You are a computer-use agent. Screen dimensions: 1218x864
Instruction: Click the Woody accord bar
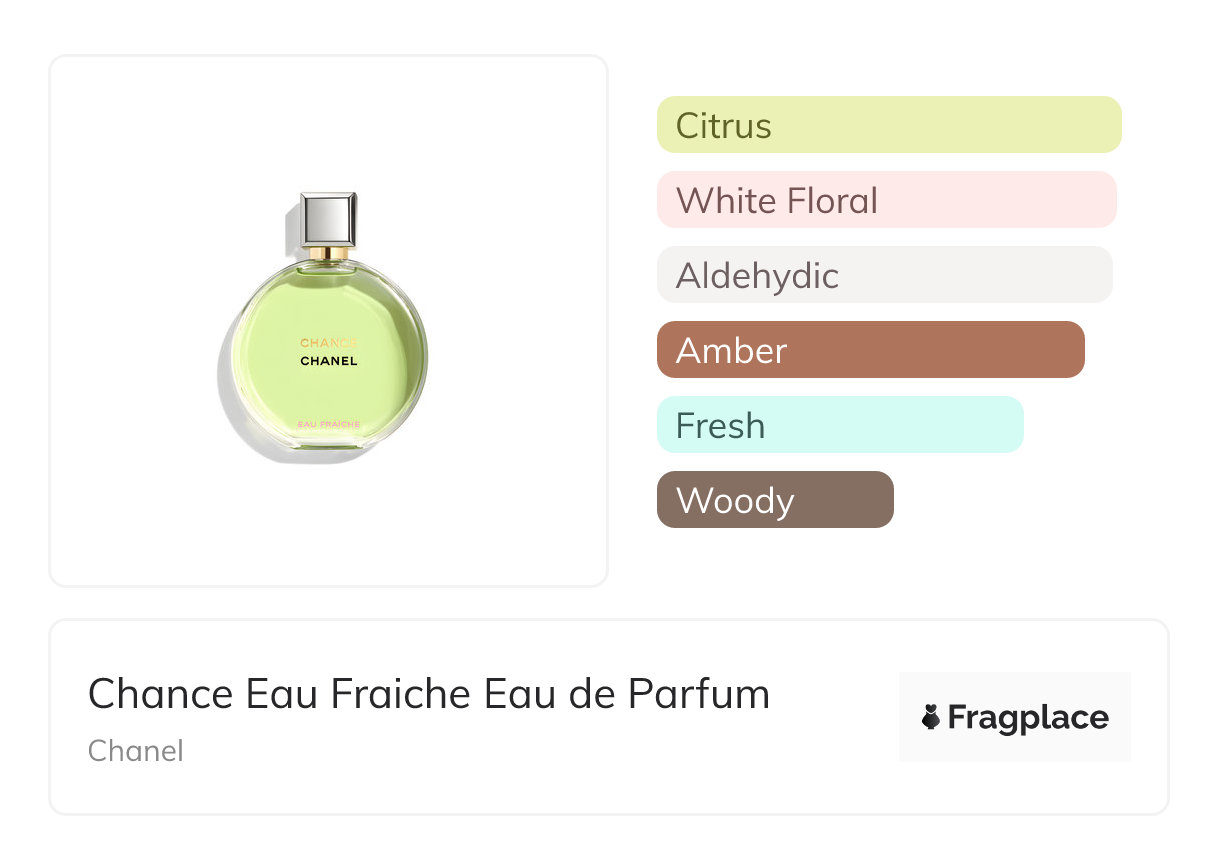775,500
